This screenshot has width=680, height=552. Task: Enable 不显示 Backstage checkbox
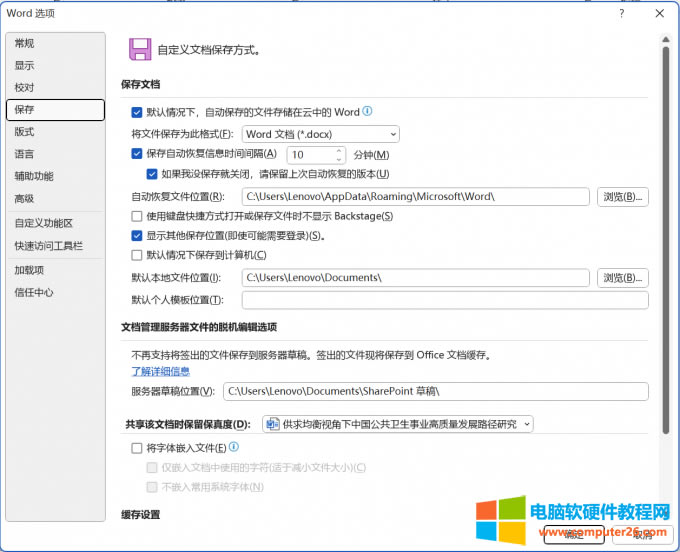click(137, 216)
